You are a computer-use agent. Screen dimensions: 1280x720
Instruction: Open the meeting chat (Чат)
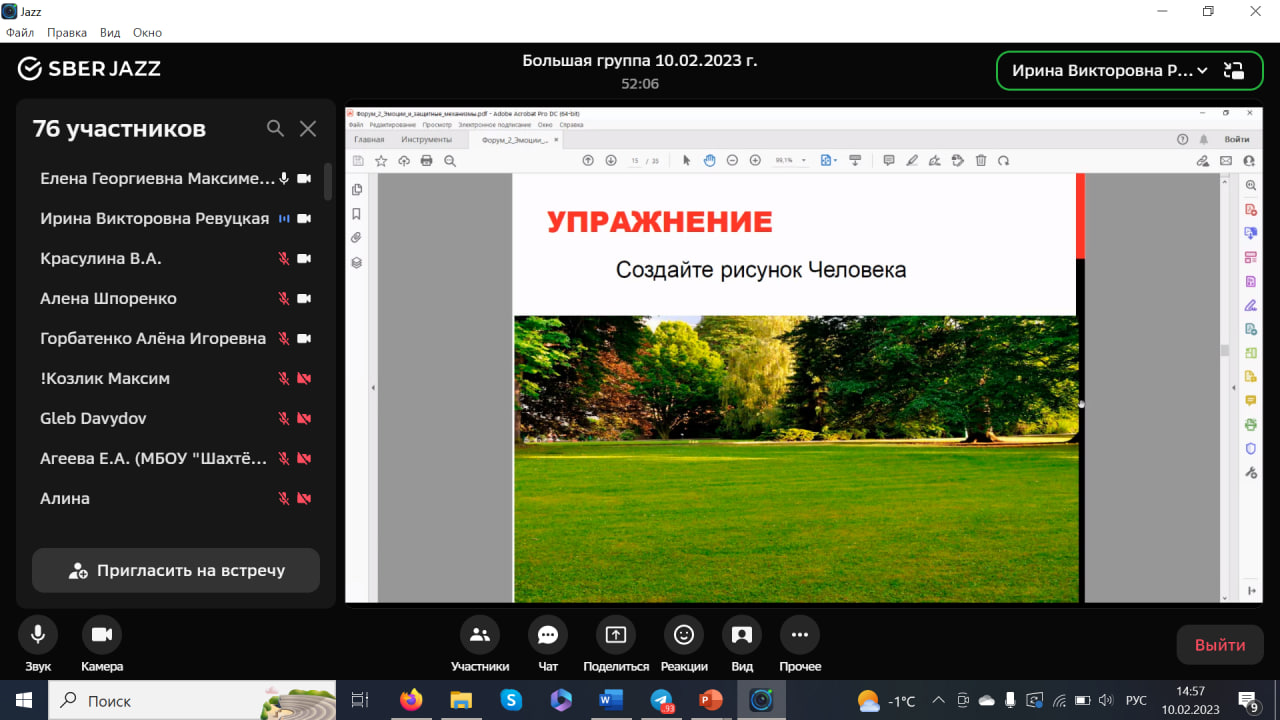pos(548,645)
